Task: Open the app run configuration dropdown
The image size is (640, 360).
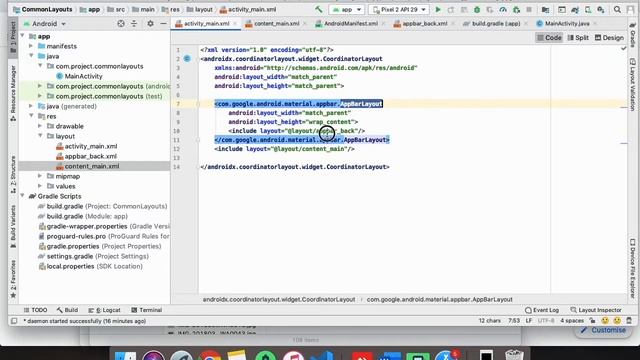Action: tap(347, 9)
